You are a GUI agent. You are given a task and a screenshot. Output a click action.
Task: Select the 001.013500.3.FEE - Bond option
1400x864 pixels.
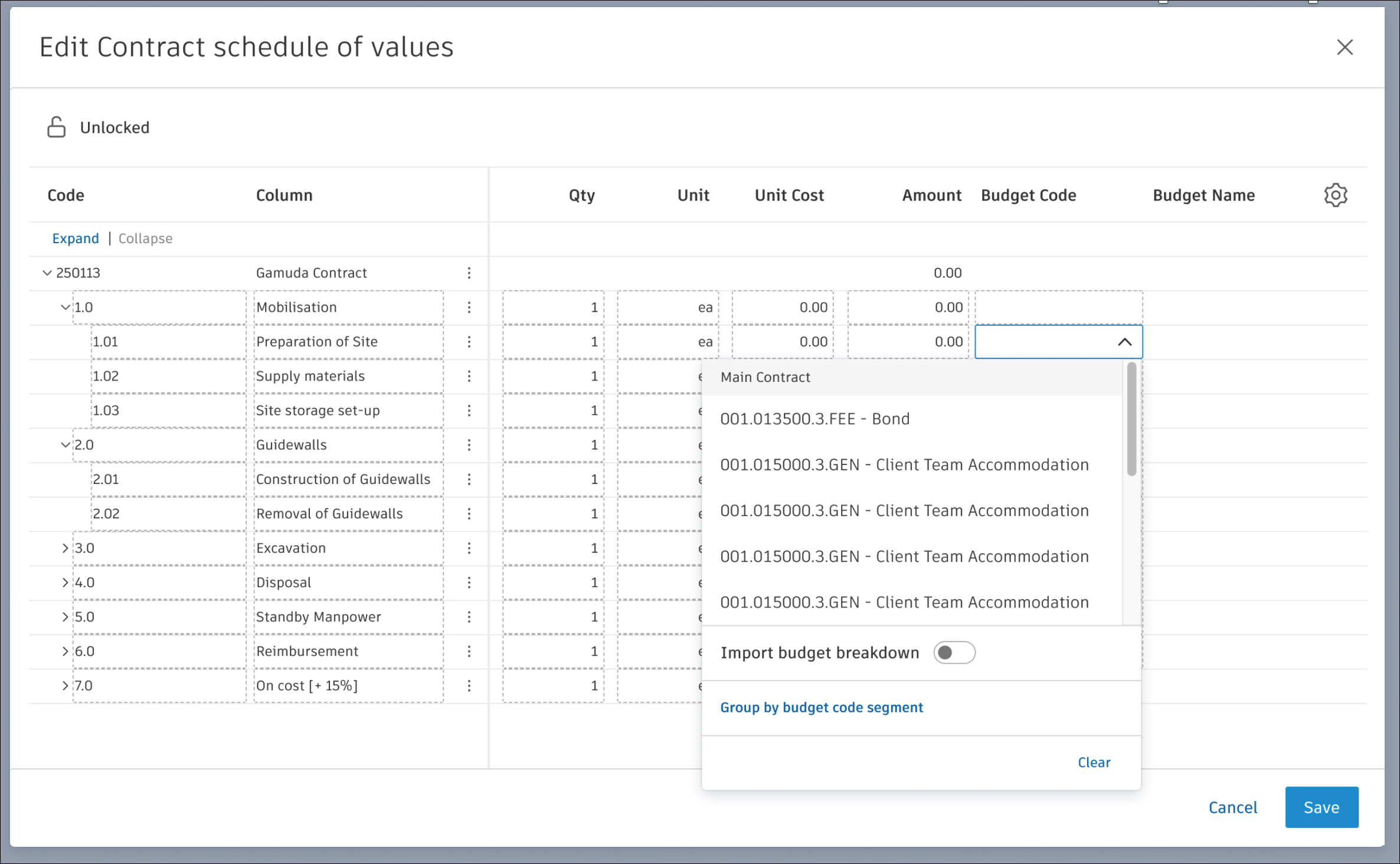click(815, 418)
